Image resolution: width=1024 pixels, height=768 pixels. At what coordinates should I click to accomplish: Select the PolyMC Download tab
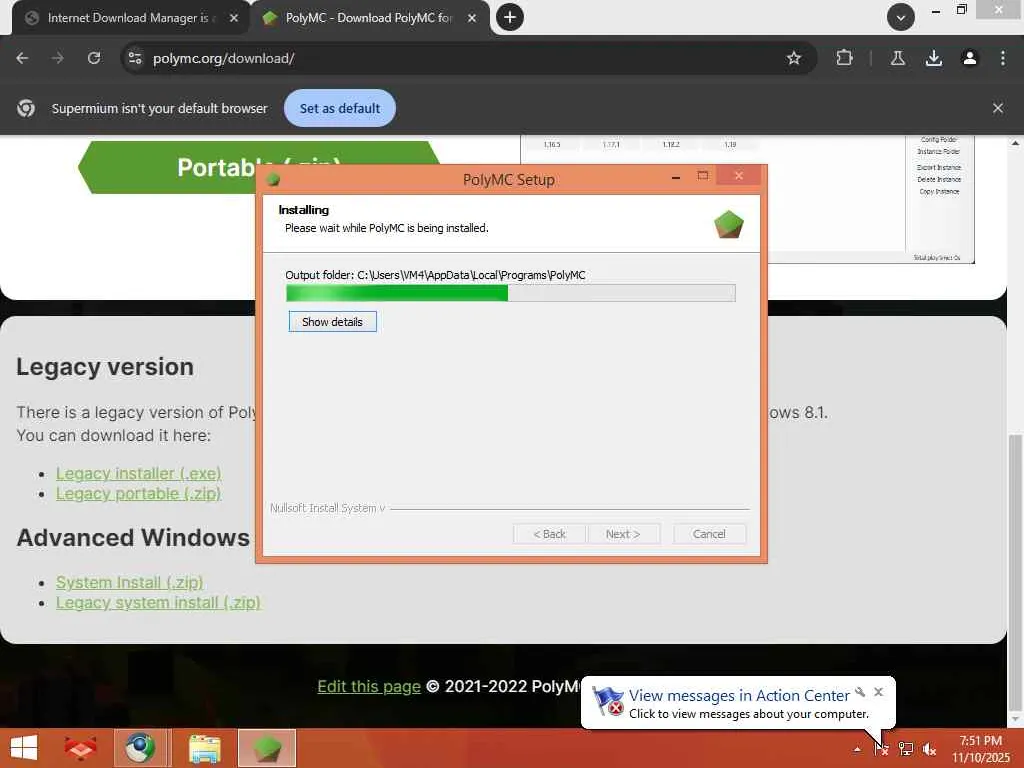click(x=369, y=18)
